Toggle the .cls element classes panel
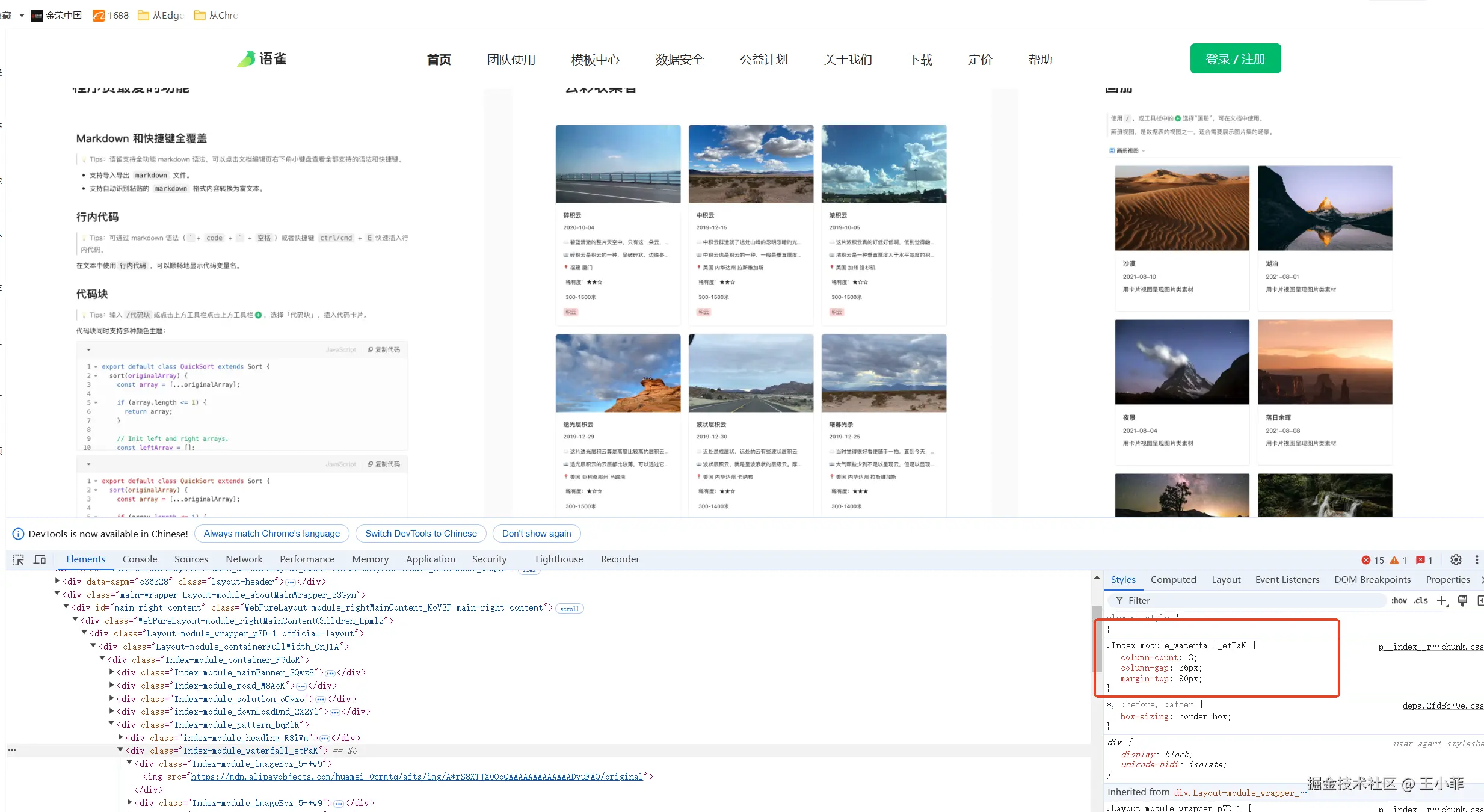Screen dimensions: 1484x812 pos(1421,601)
